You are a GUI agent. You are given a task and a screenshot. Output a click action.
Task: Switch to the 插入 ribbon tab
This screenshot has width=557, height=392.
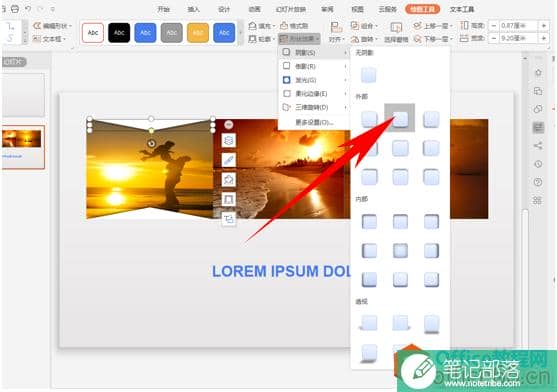(194, 9)
